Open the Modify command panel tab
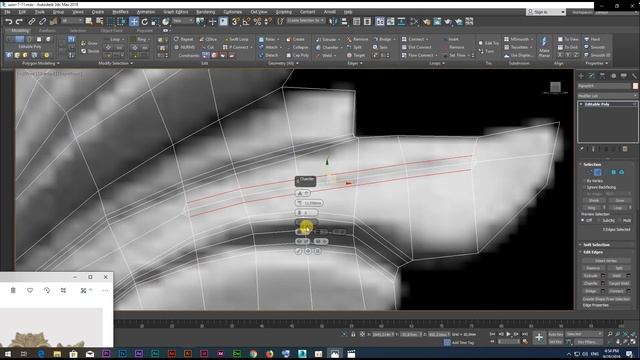Image resolution: width=640 pixels, height=360 pixels. 591,76
